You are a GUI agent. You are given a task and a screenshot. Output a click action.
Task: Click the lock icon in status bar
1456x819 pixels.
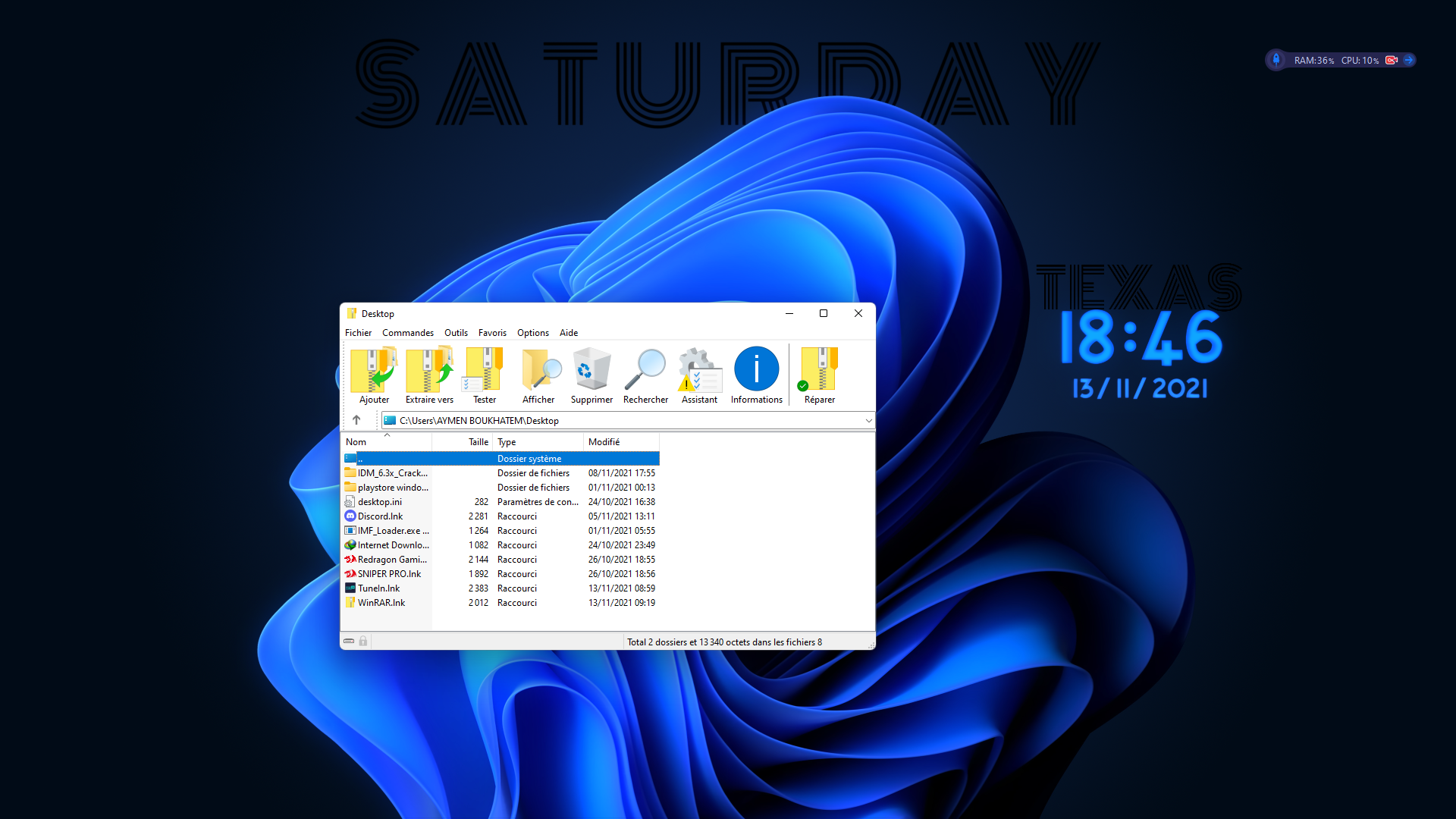coord(363,642)
